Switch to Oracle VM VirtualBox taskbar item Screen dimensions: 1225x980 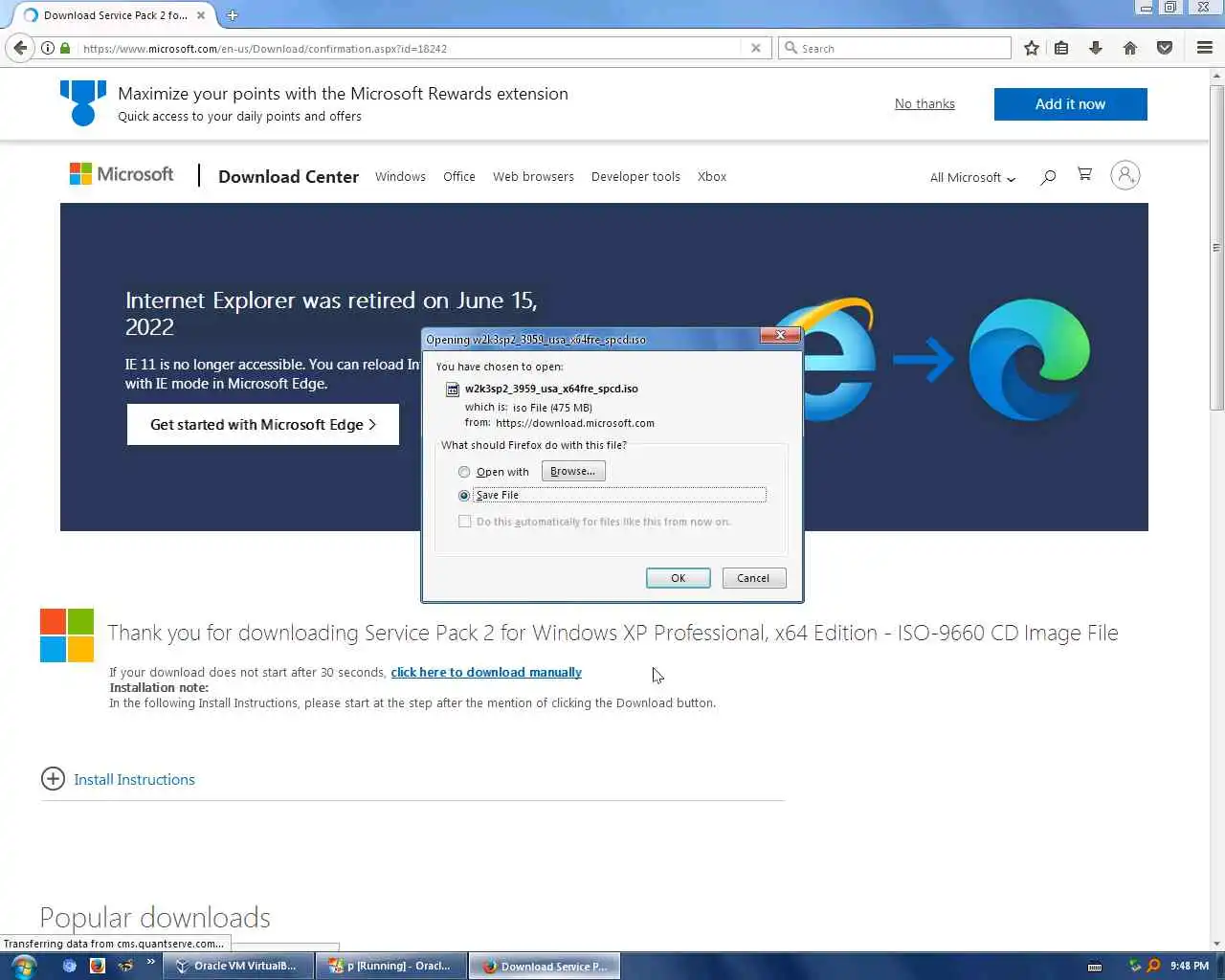pyautogui.click(x=237, y=966)
